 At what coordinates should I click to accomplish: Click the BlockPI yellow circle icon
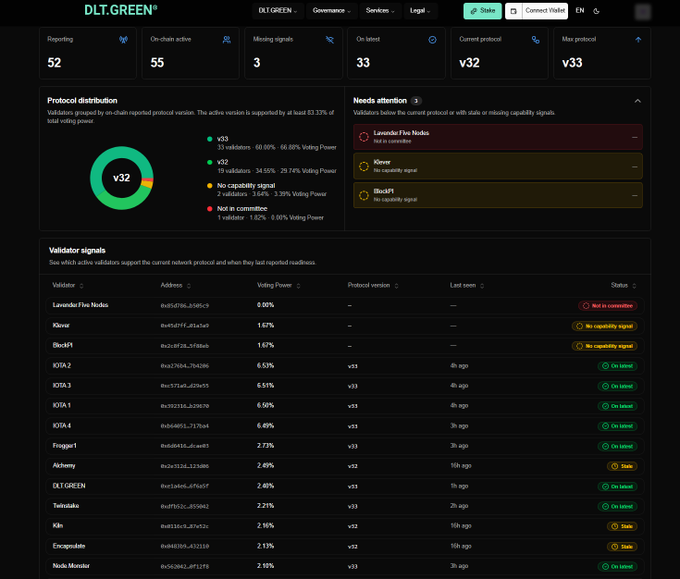(x=364, y=195)
